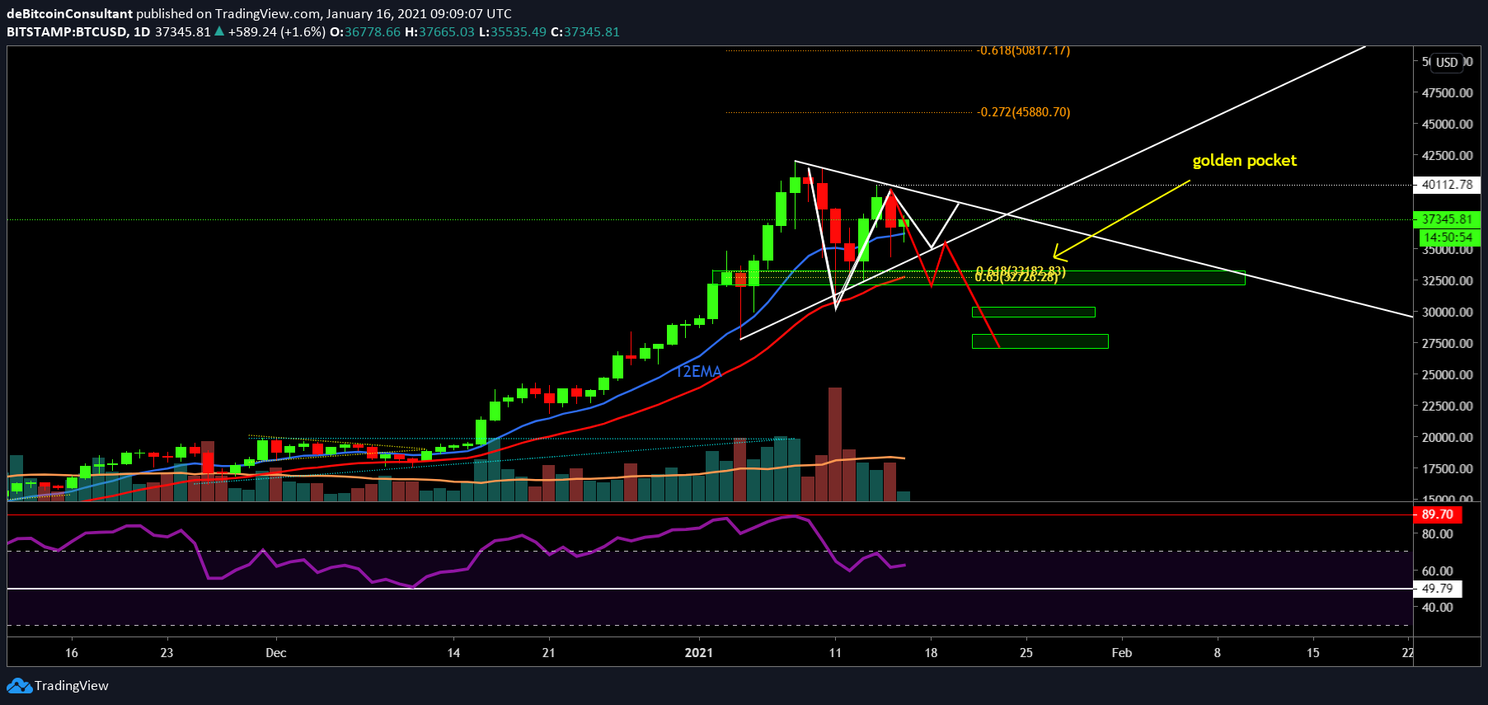Screen dimensions: 1488x705
Task: Click the -0.618(50817.17) Fibonacci extension label
Action: pos(1023,50)
